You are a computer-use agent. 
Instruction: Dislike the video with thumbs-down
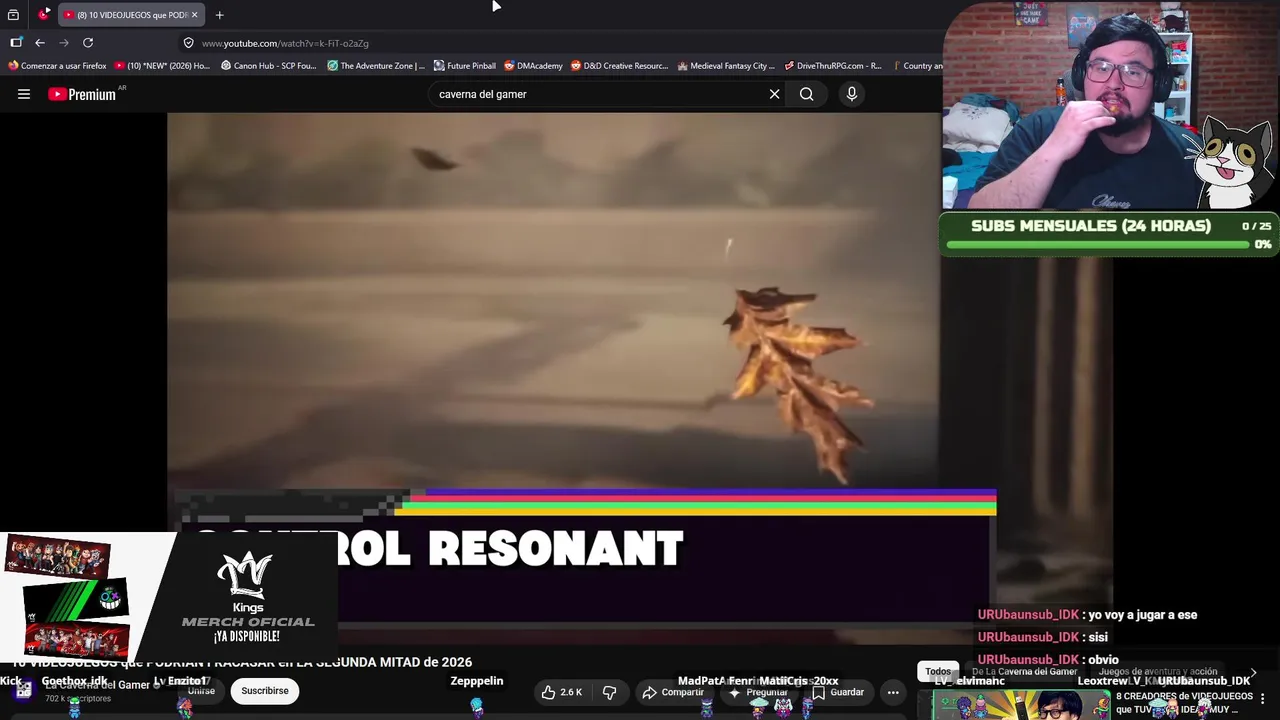609,692
